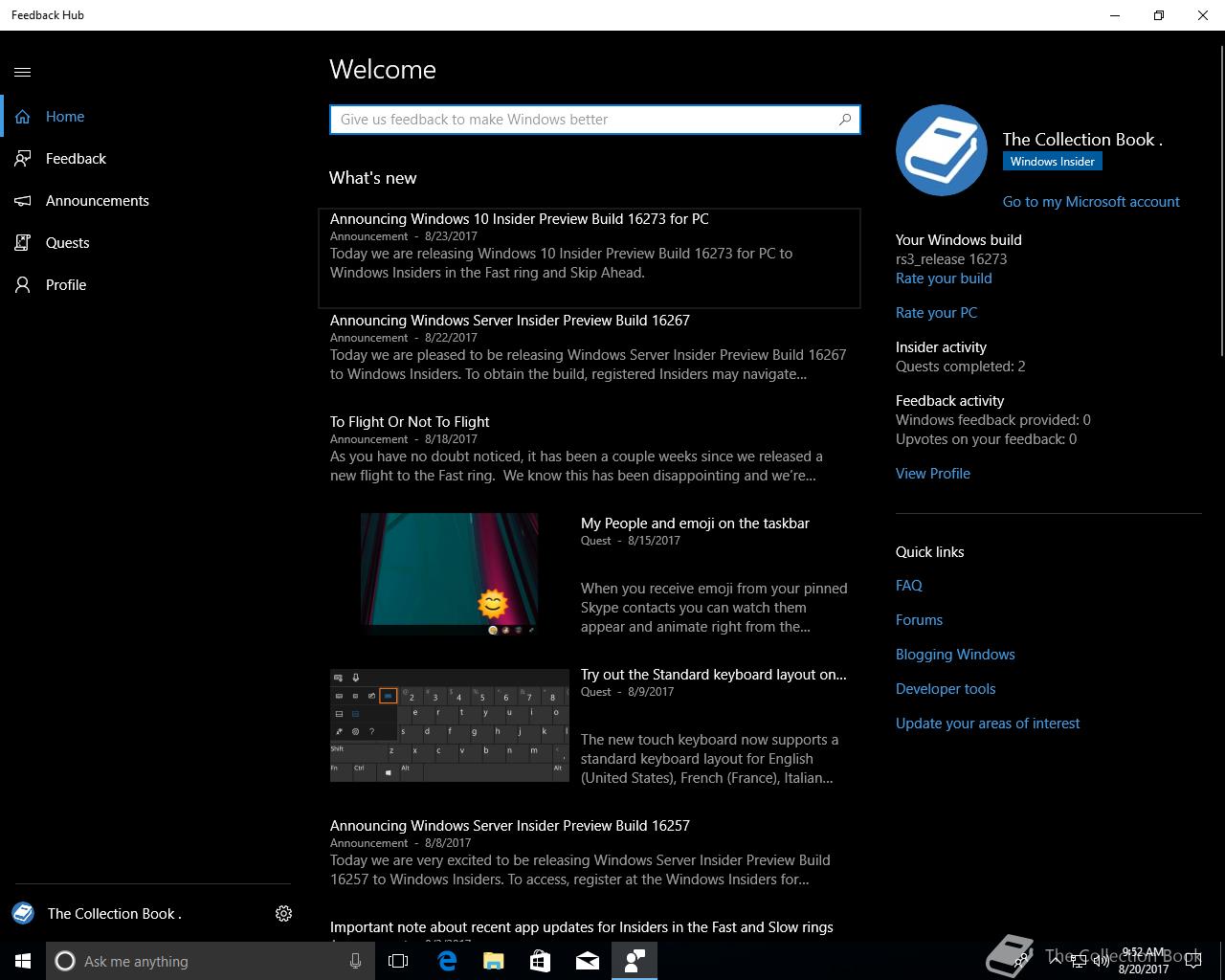Open Microsoft Store from taskbar
This screenshot has width=1225, height=980.
(x=540, y=961)
